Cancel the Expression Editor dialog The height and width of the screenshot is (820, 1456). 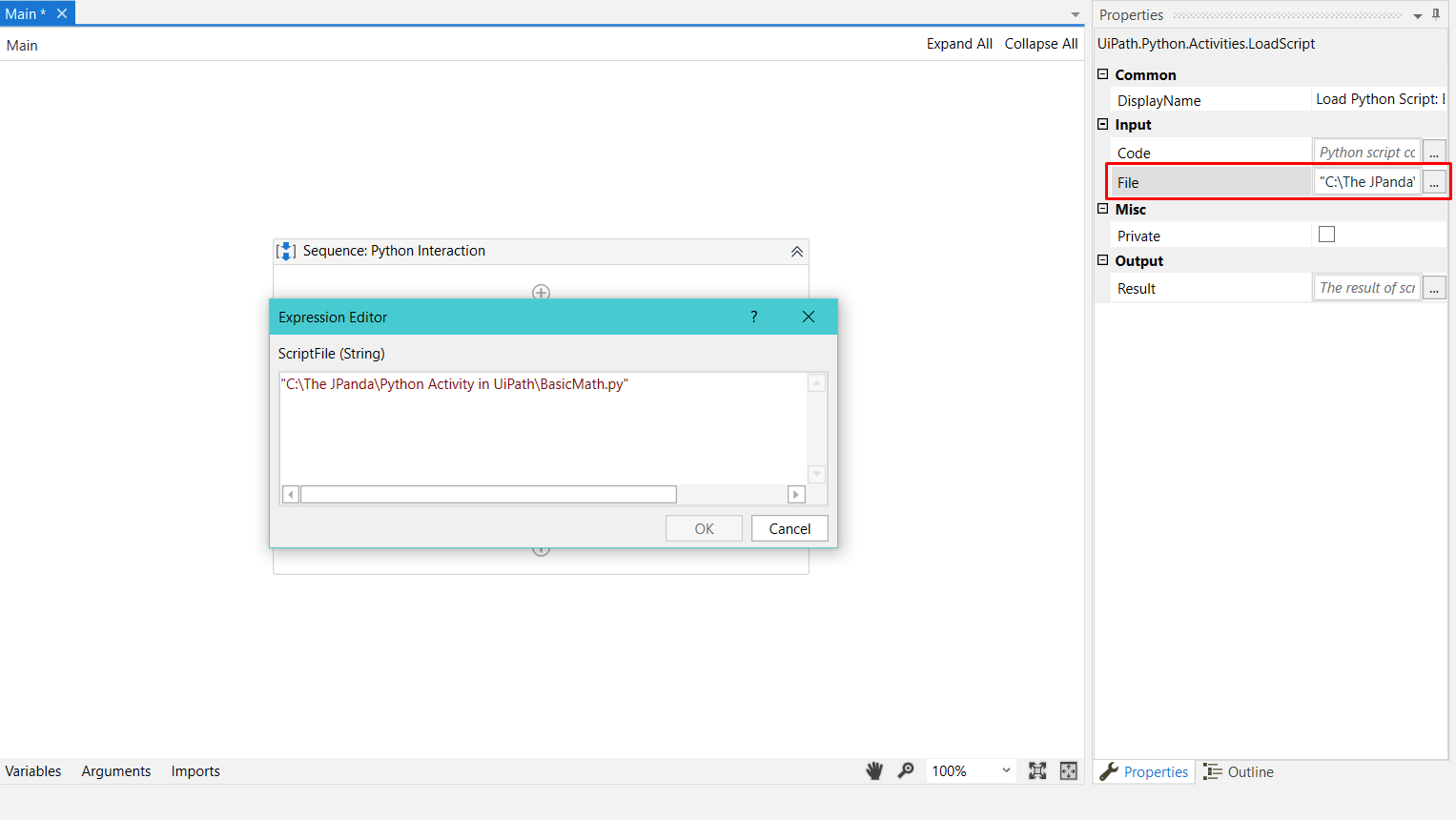(790, 528)
